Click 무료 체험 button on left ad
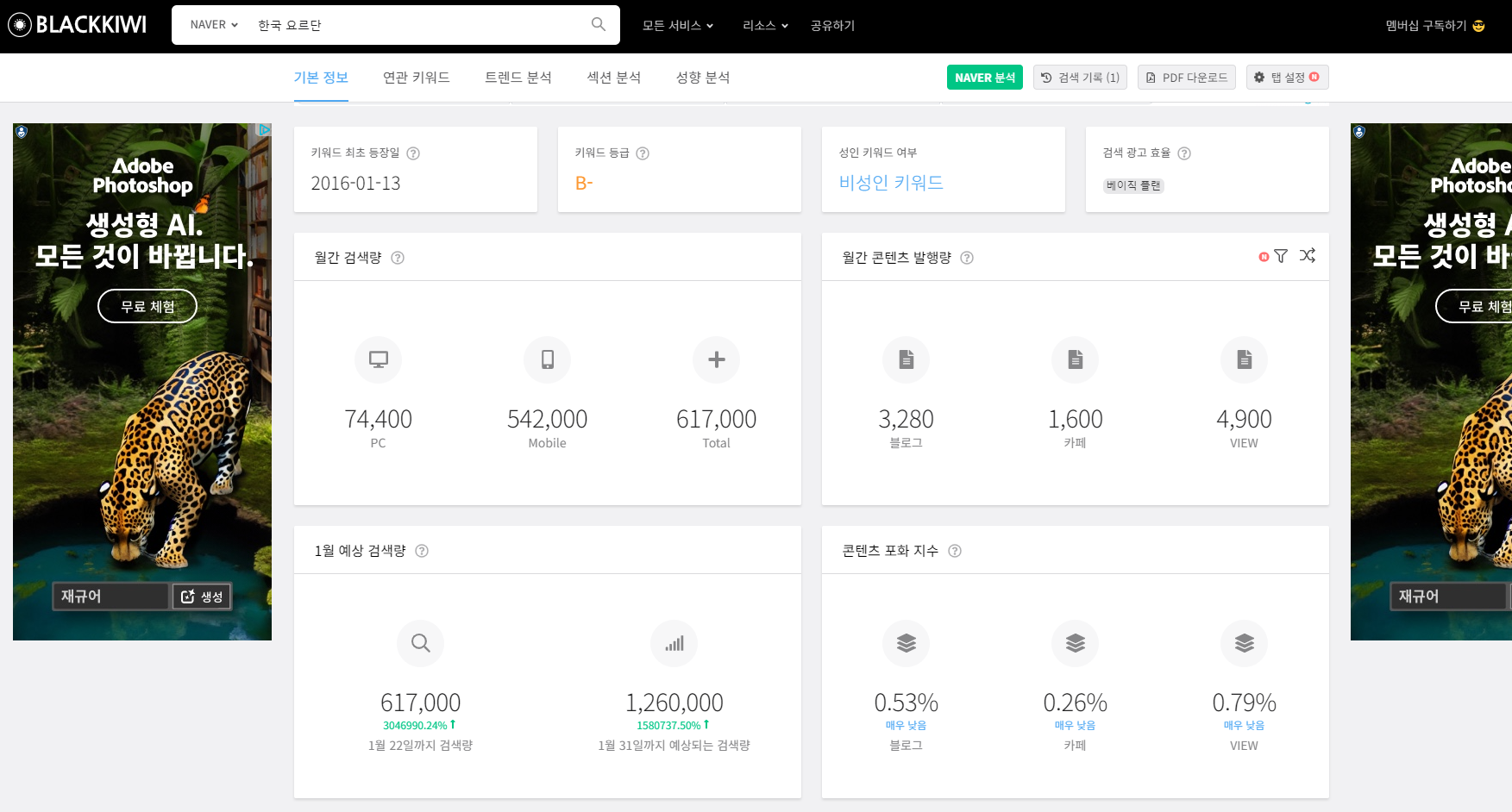The width and height of the screenshot is (1512, 812). click(147, 306)
